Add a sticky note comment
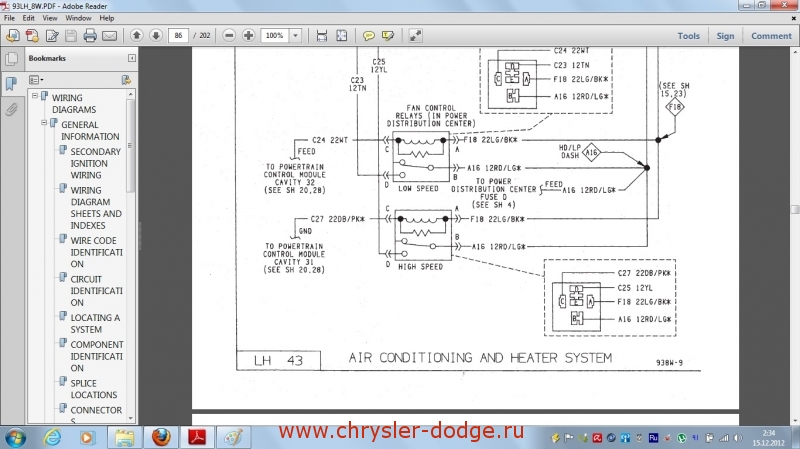The image size is (800, 449). pos(368,36)
